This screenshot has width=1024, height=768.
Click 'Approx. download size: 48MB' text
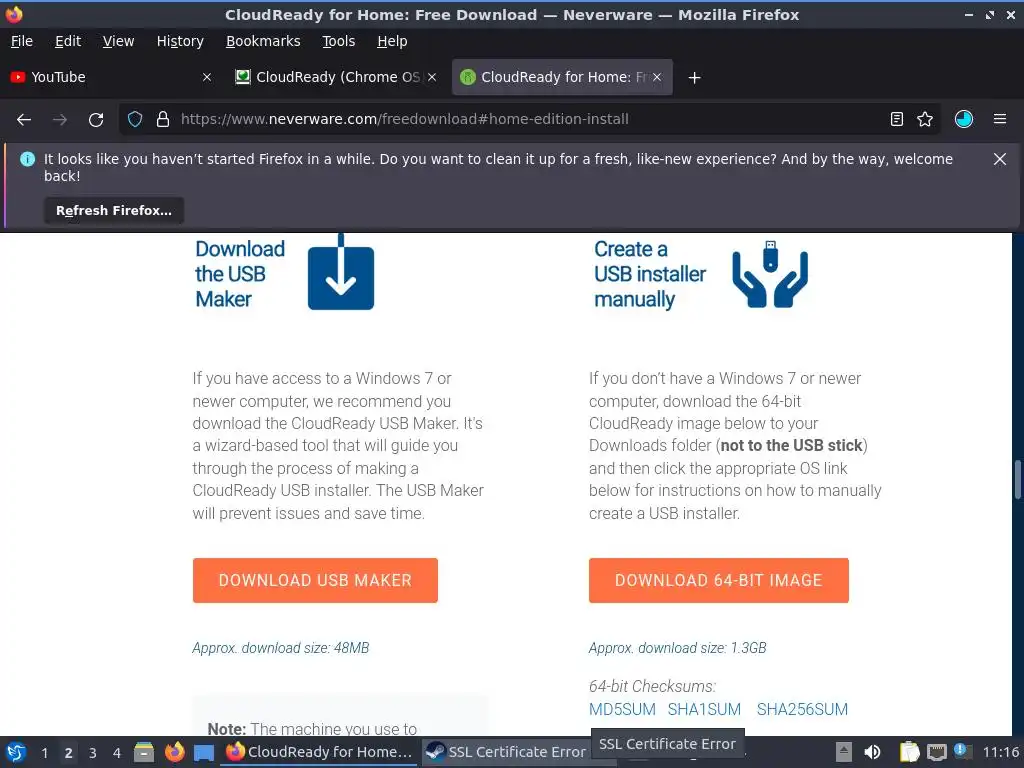point(281,648)
